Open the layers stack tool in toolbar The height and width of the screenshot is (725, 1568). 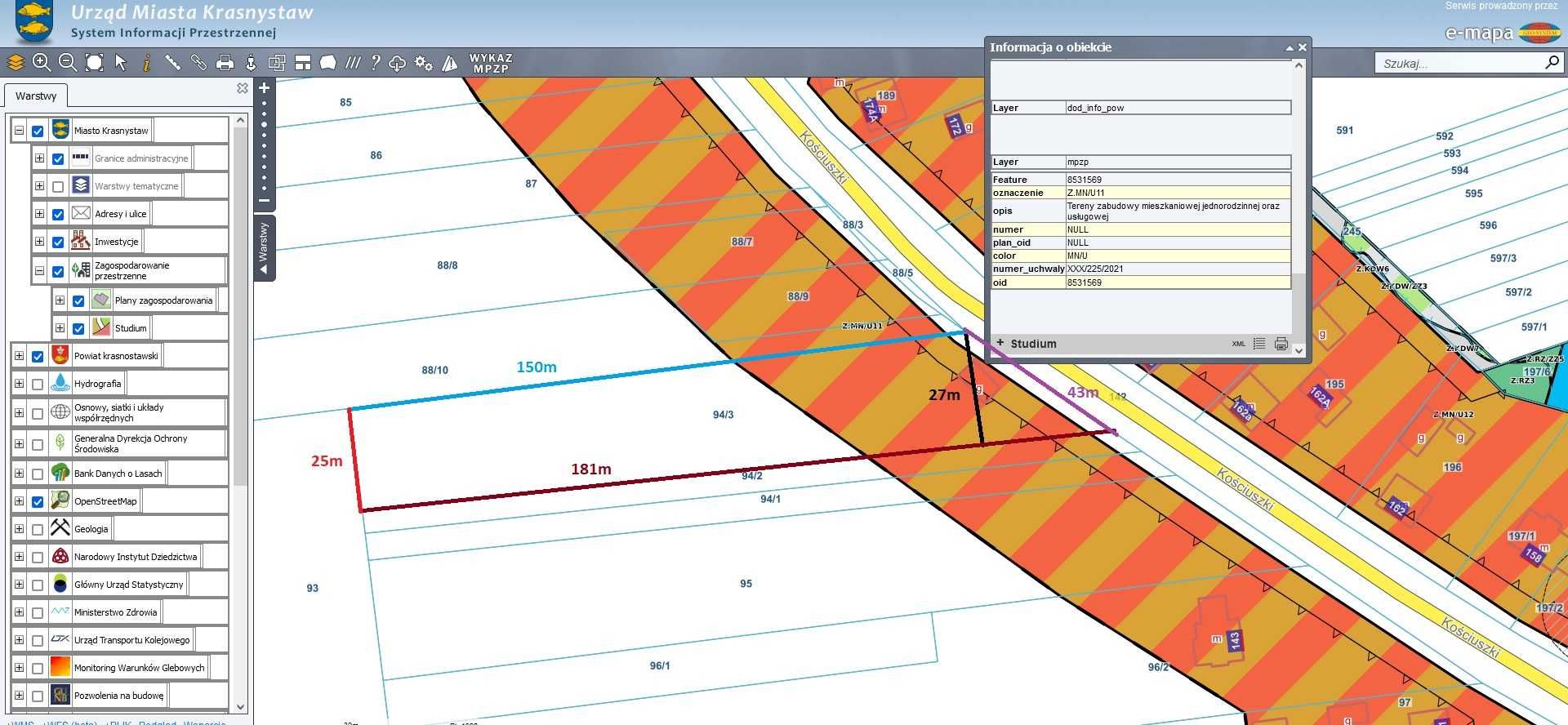click(16, 62)
